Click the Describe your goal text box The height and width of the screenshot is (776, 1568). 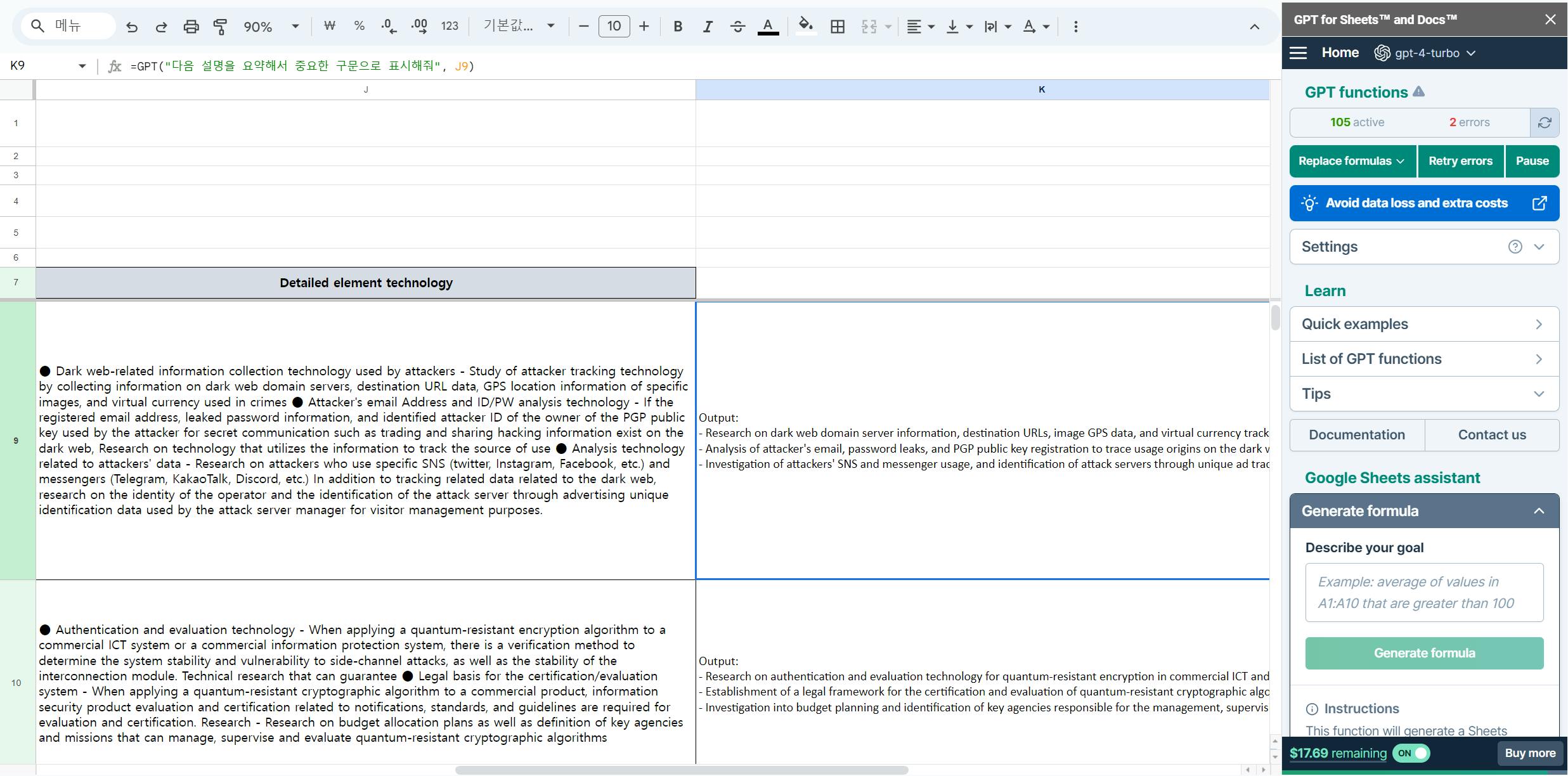1423,592
